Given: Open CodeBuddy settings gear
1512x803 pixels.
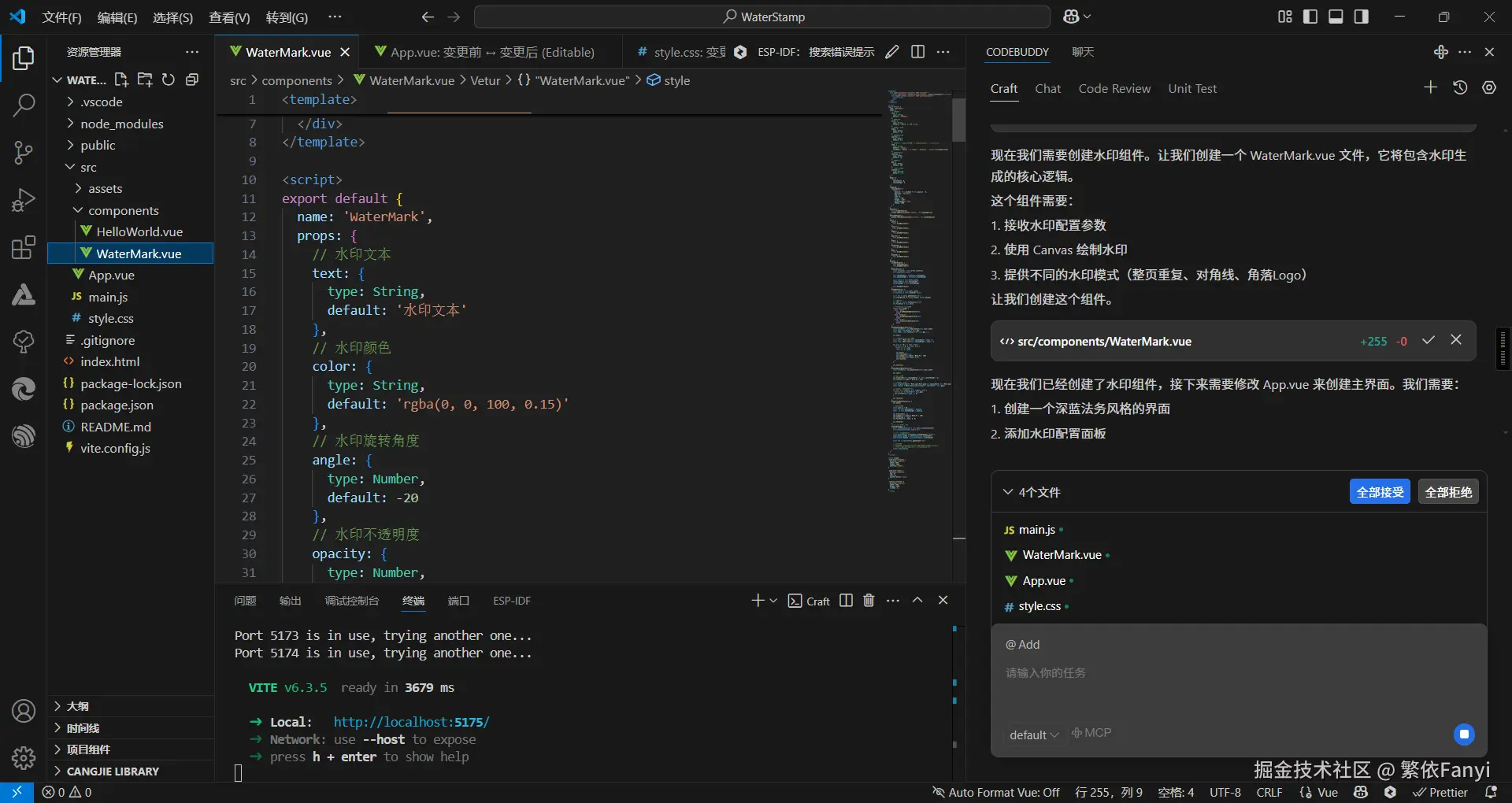Looking at the screenshot, I should coord(1488,87).
